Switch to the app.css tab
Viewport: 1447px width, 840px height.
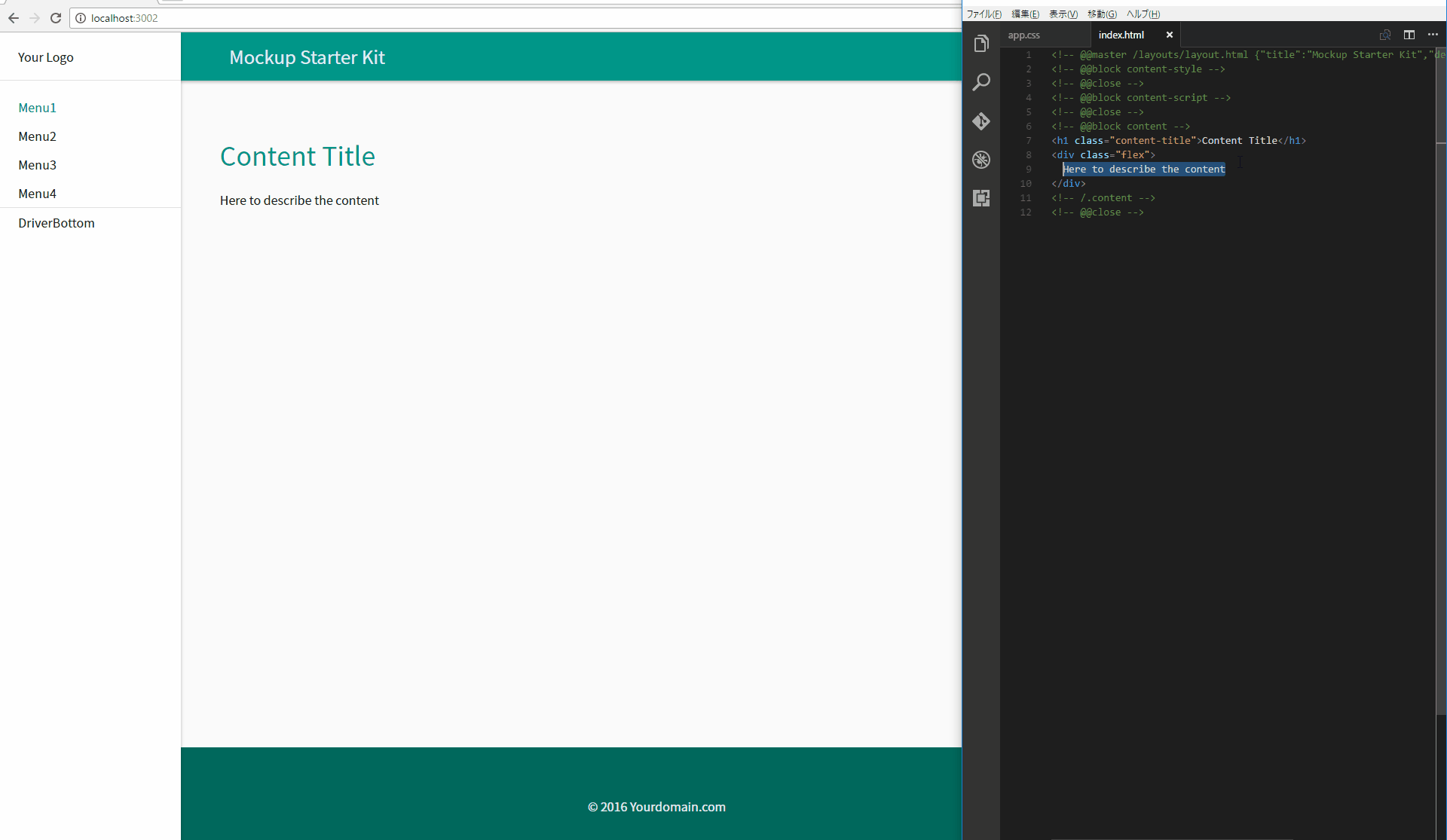click(x=1023, y=35)
